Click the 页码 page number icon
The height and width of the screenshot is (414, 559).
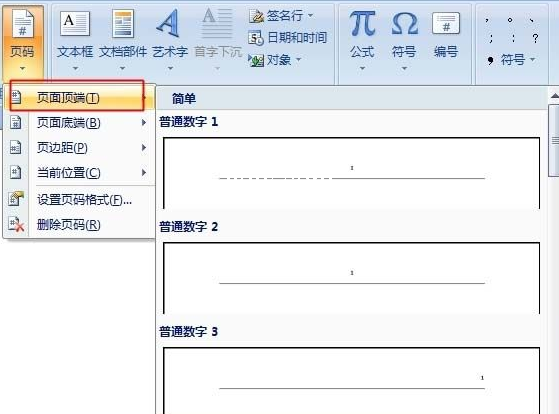tap(22, 24)
